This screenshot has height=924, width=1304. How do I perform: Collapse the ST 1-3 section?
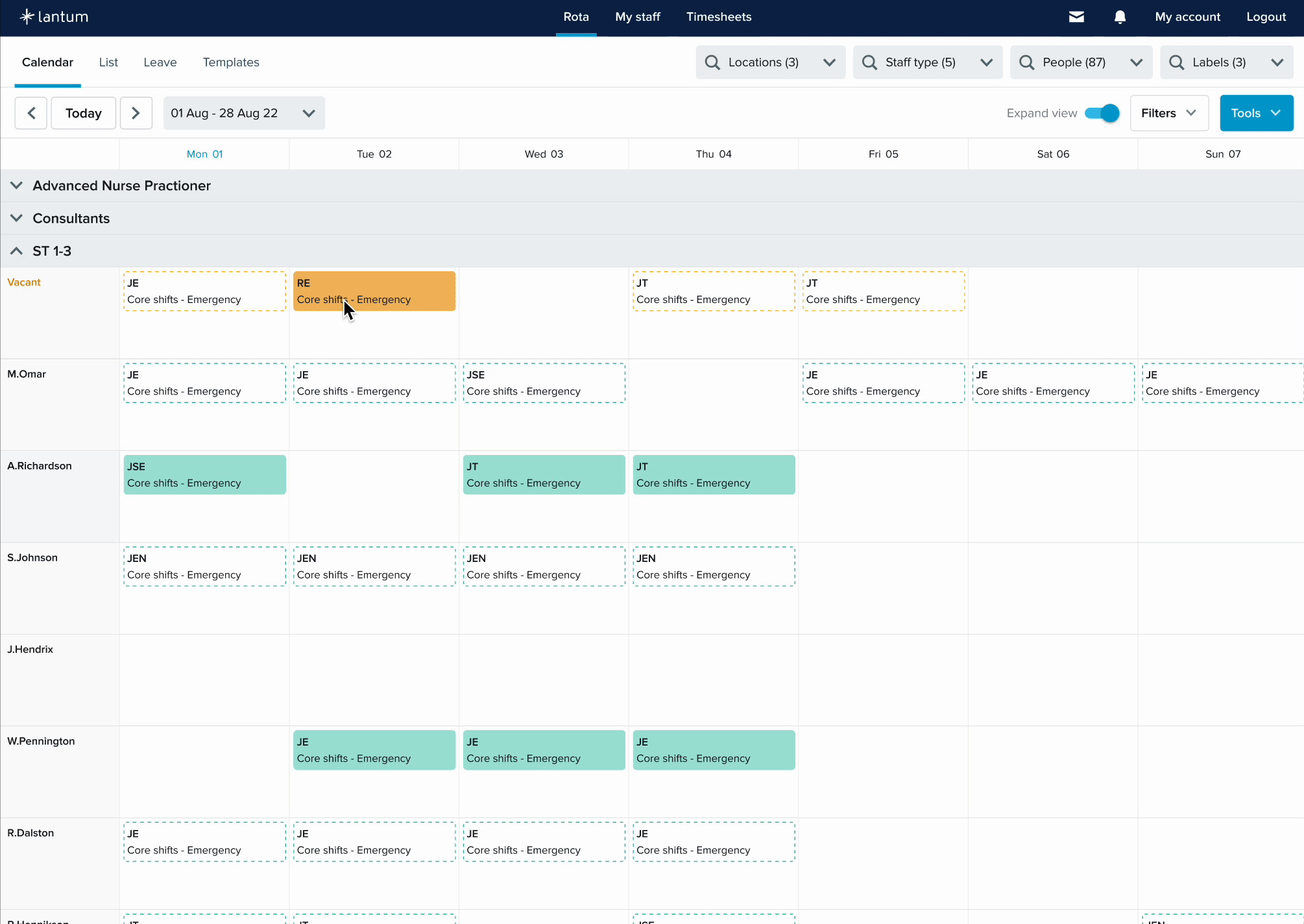tap(16, 250)
